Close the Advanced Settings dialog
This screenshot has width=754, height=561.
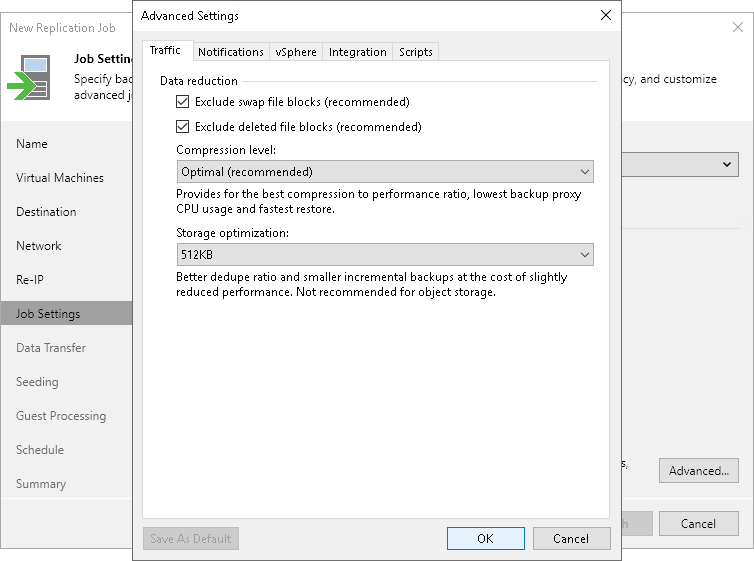(x=605, y=15)
